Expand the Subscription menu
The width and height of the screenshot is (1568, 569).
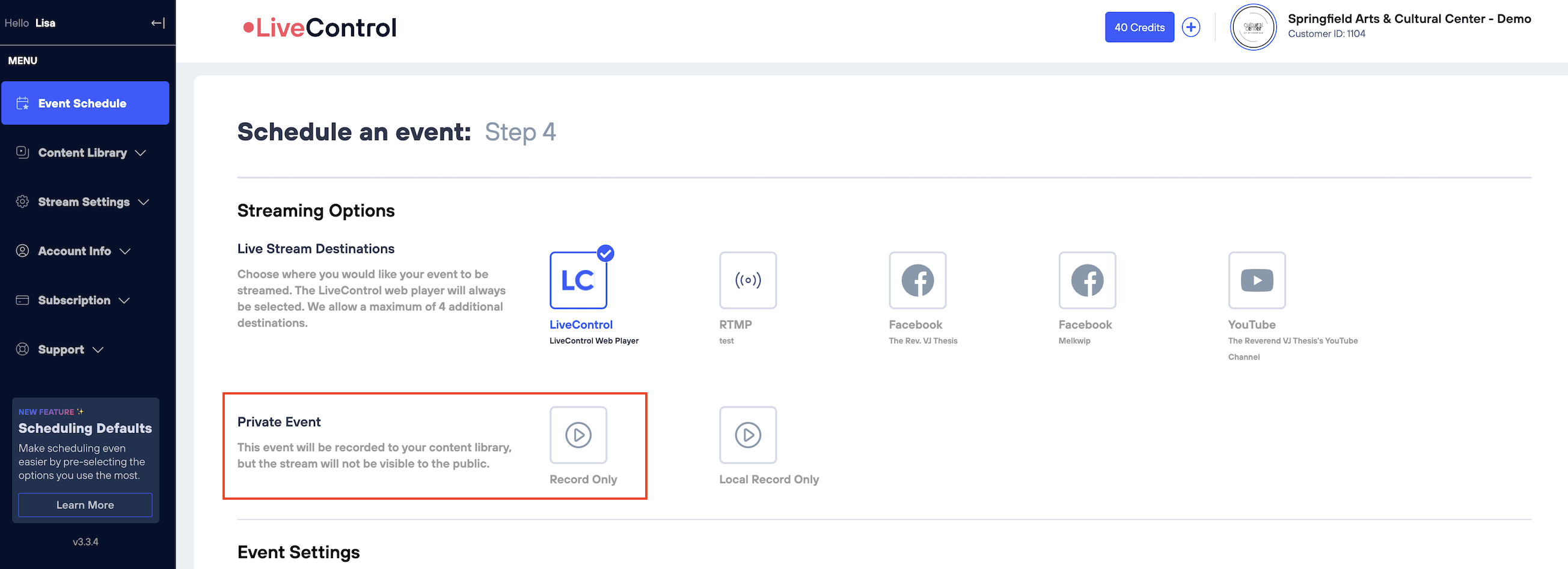pyautogui.click(x=74, y=300)
